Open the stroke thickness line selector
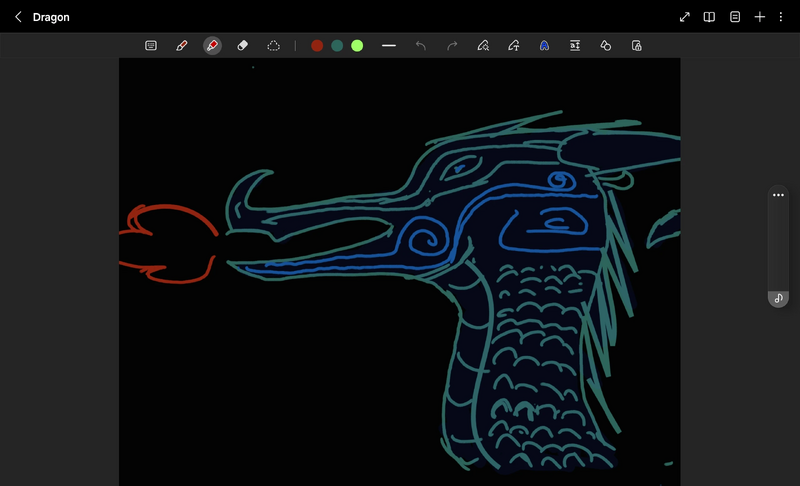The width and height of the screenshot is (800, 486). pyautogui.click(x=389, y=46)
